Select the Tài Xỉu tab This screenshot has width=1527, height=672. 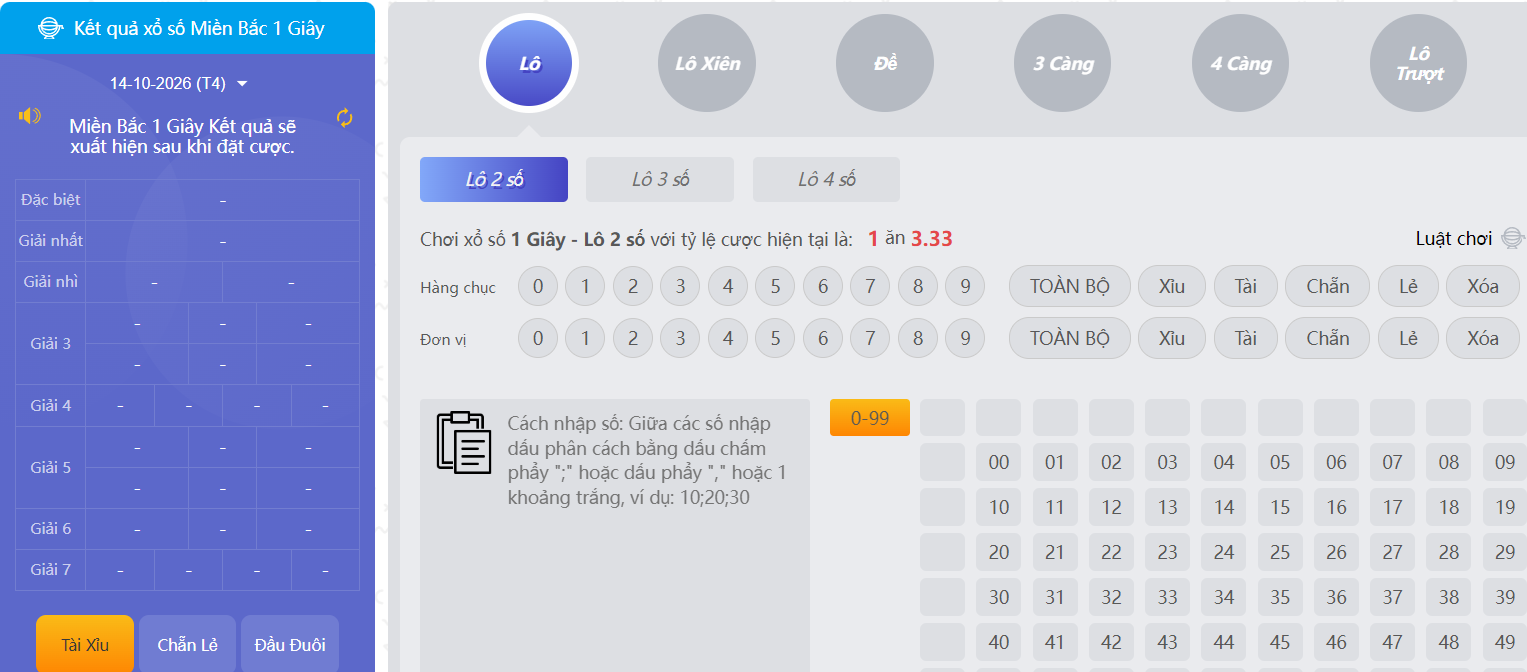click(x=85, y=644)
